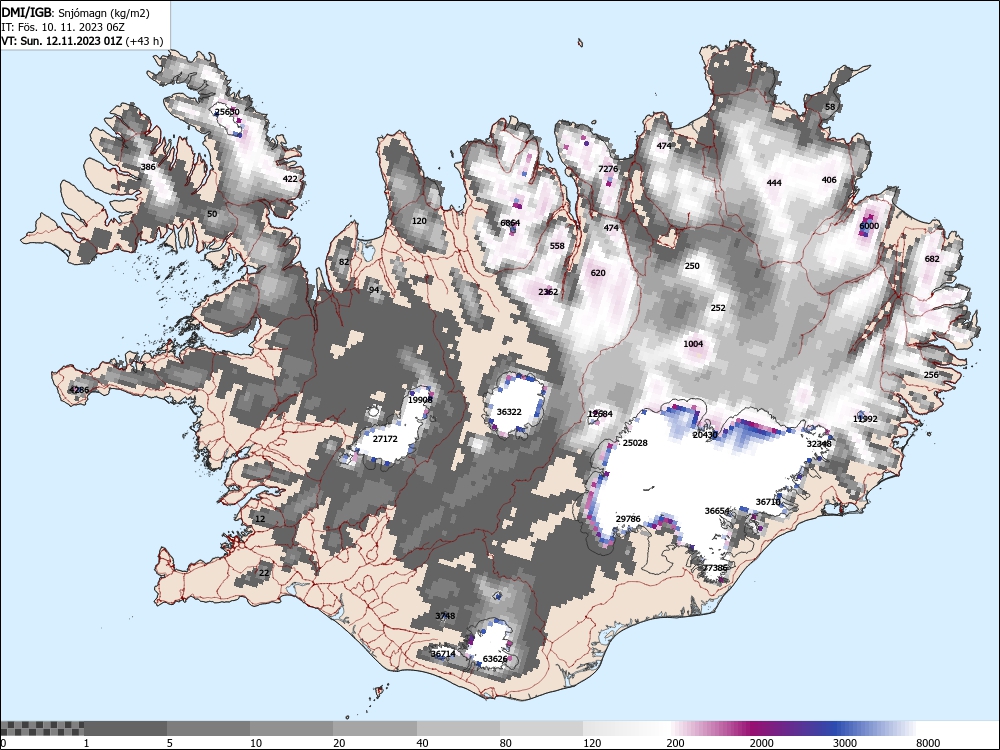
Task: Click the '5' legend scale label
Action: point(170,743)
